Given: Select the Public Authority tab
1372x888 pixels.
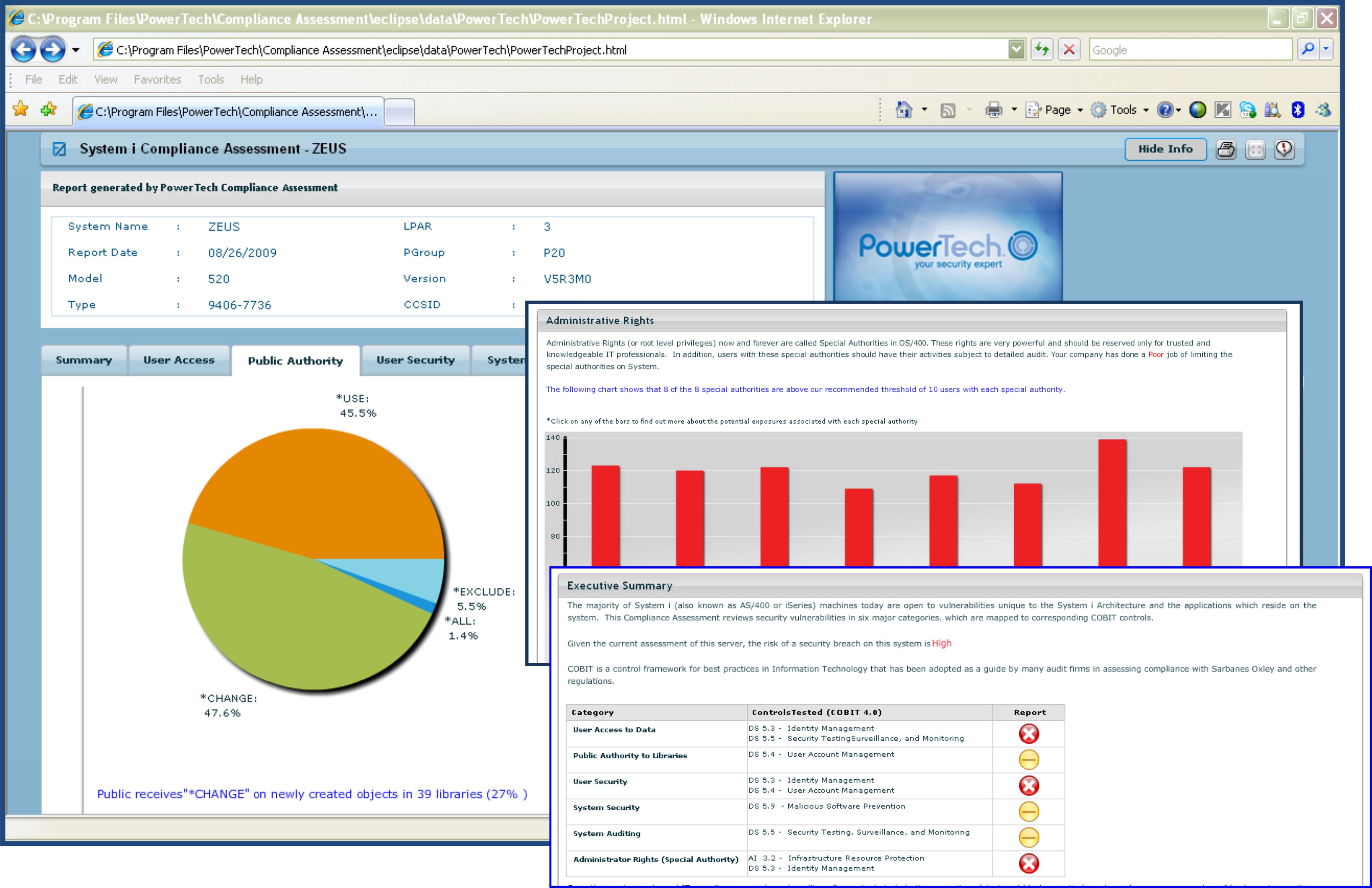Looking at the screenshot, I should 295,361.
